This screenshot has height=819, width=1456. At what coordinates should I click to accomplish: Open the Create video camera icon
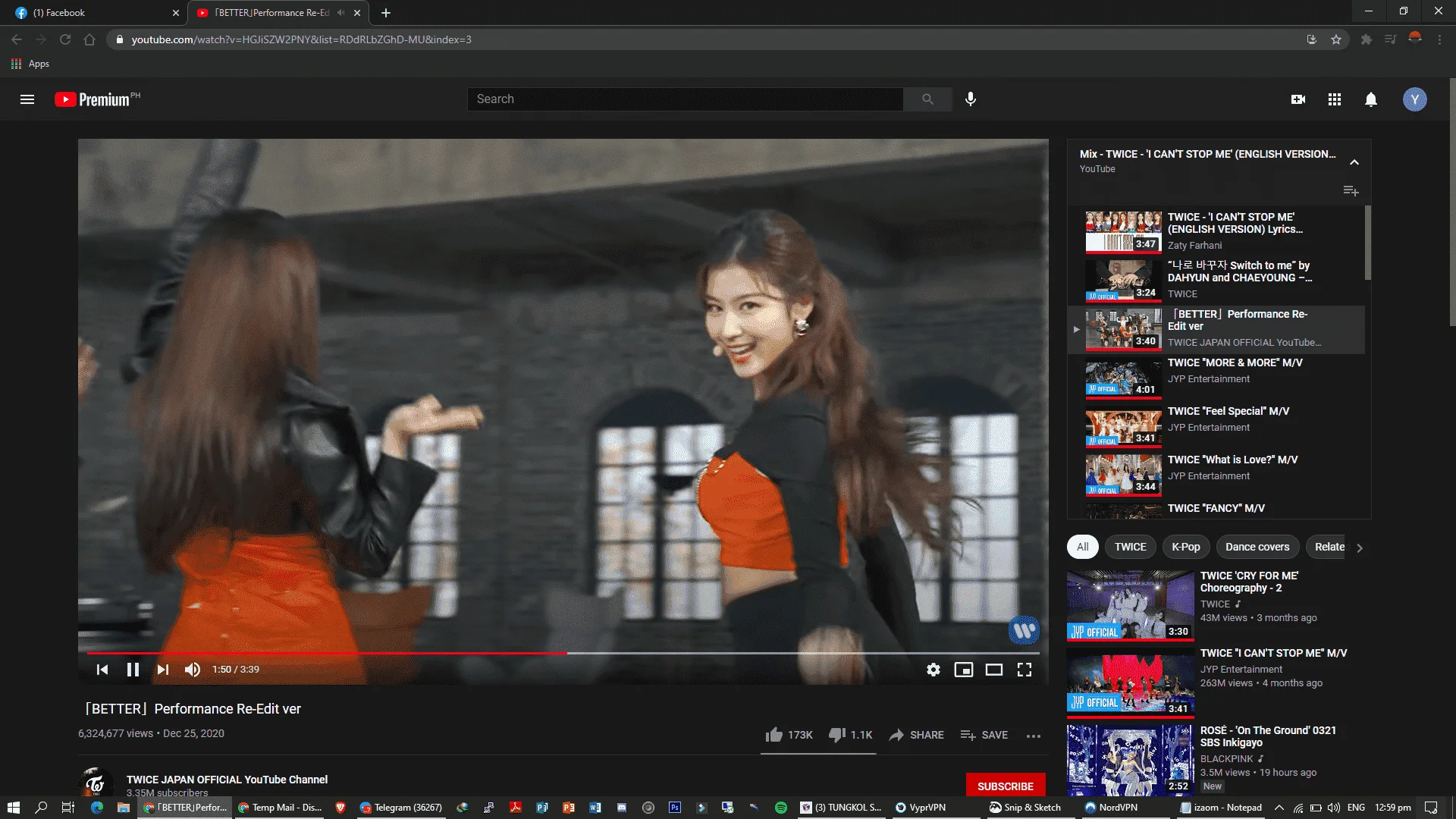click(x=1298, y=99)
